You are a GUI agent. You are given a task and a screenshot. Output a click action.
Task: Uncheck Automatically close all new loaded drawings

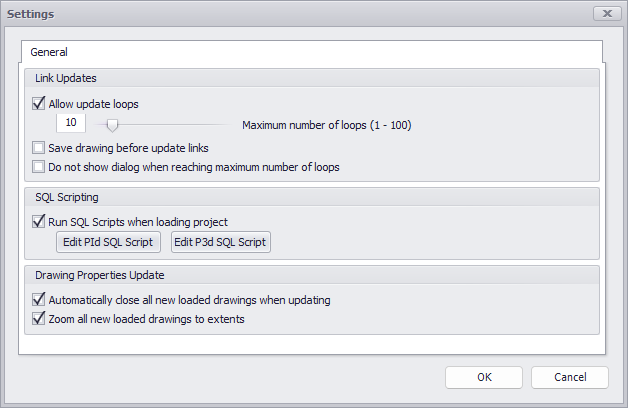coord(40,299)
